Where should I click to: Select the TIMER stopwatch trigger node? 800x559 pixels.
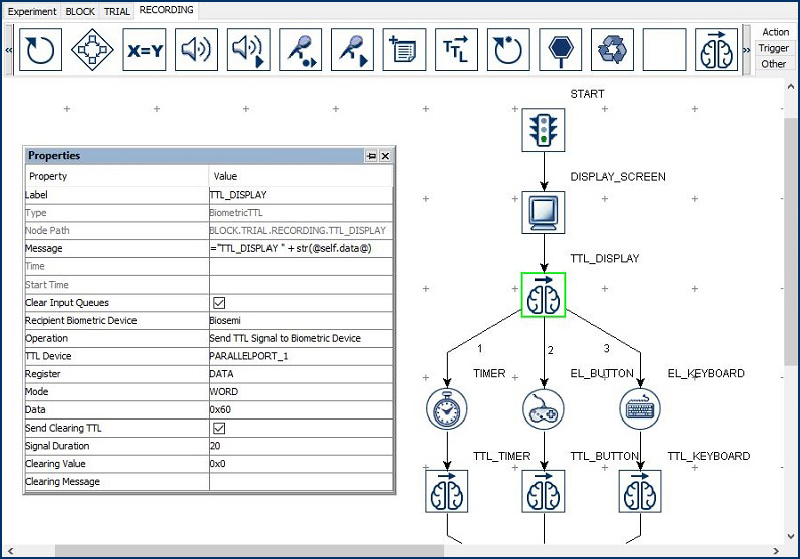[x=447, y=409]
